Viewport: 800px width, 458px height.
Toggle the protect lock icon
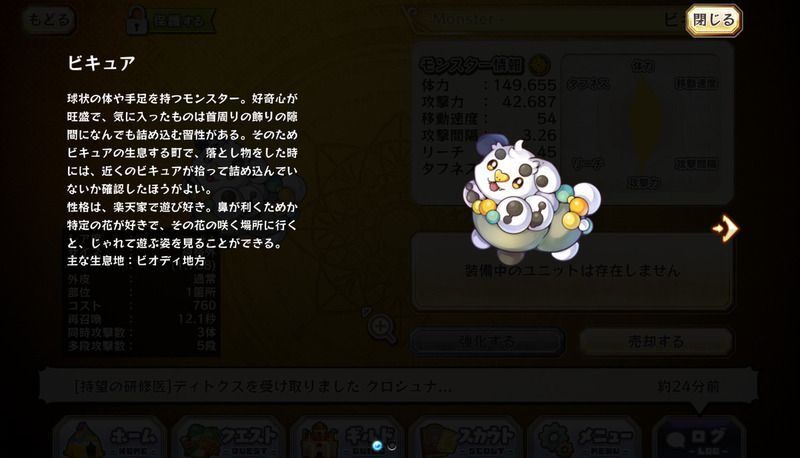tap(137, 20)
